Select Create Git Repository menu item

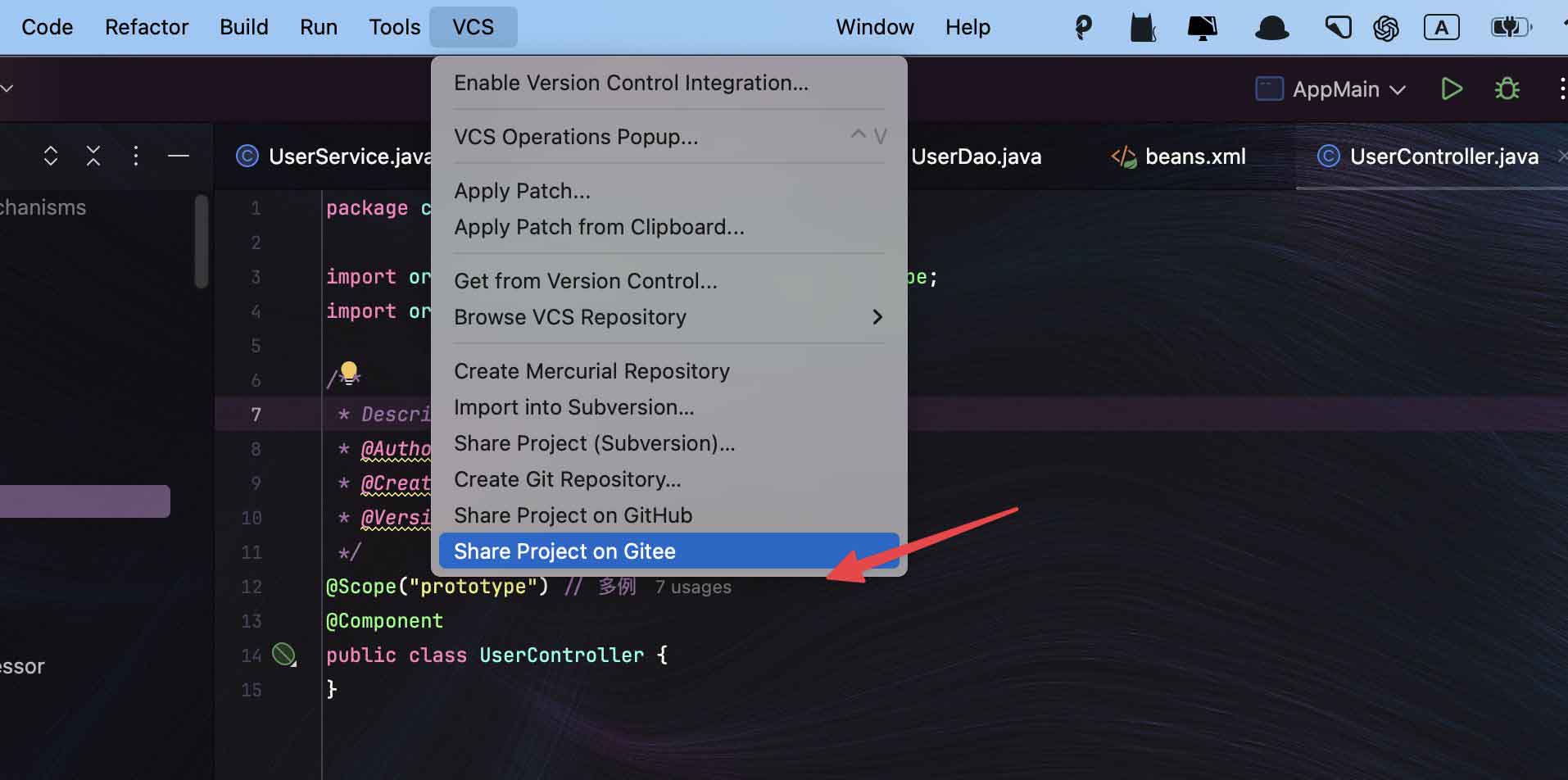(567, 479)
